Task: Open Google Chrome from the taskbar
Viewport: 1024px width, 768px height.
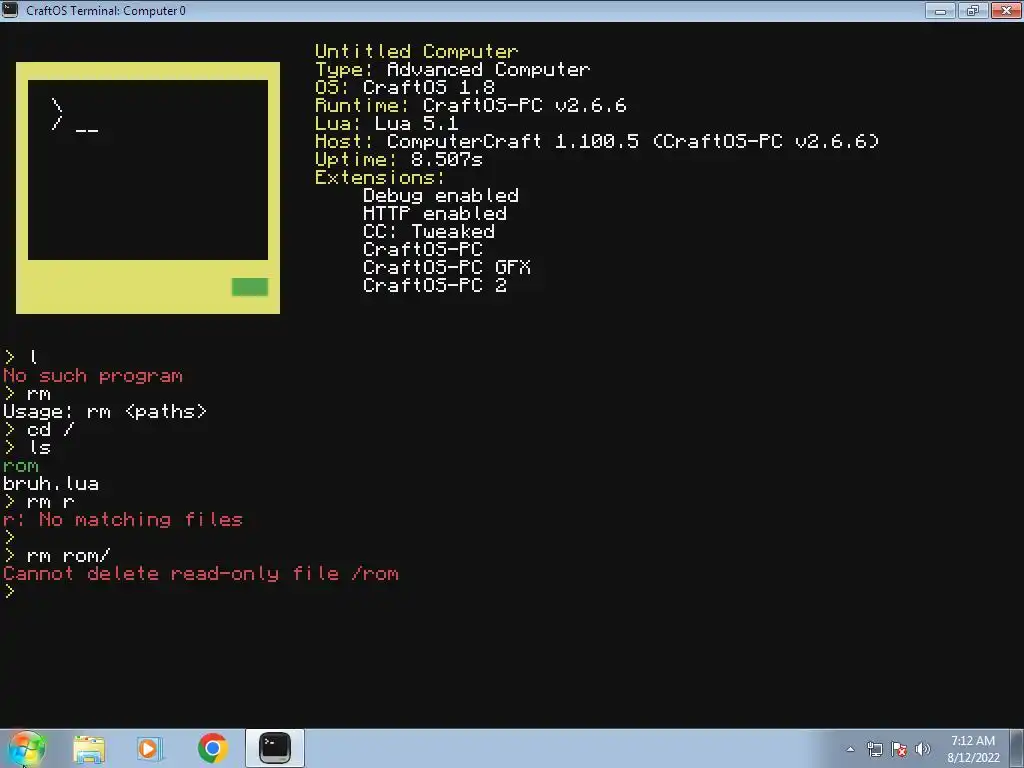Action: tap(212, 748)
